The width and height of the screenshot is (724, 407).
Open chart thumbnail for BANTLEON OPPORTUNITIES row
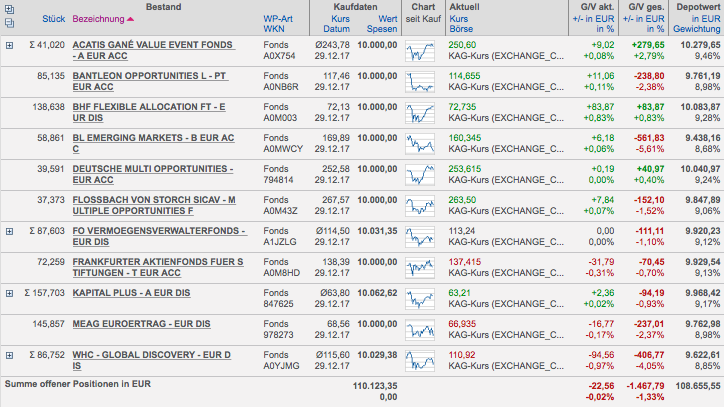pyautogui.click(x=420, y=82)
